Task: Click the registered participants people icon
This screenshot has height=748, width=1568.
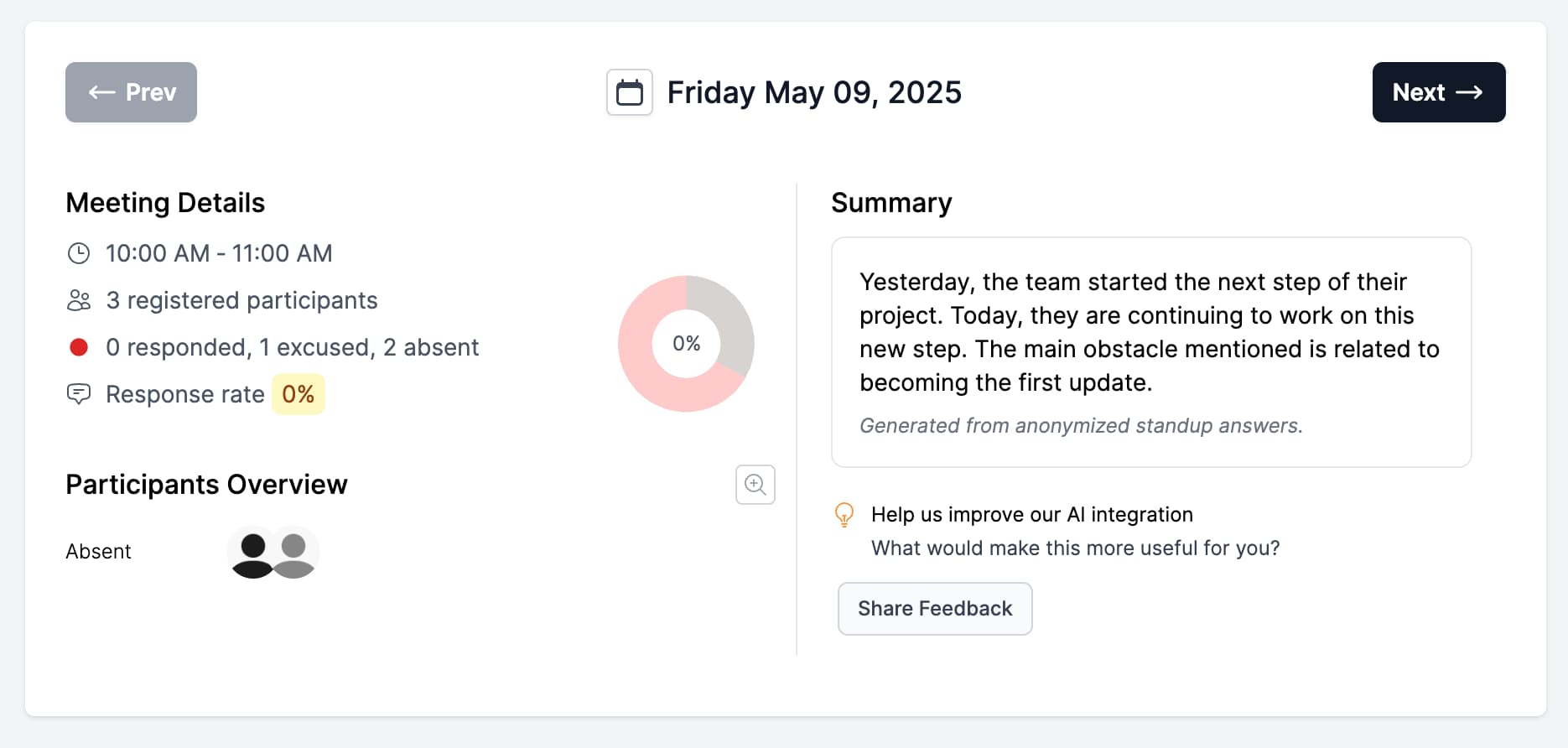Action: coord(79,300)
